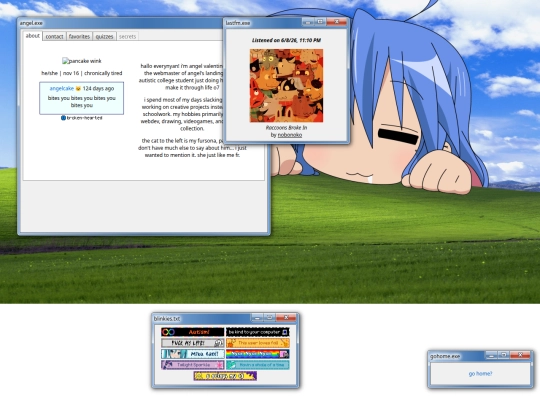Screen dimensions: 540x405
Task: Switch to the favorites tab
Action: (x=79, y=37)
